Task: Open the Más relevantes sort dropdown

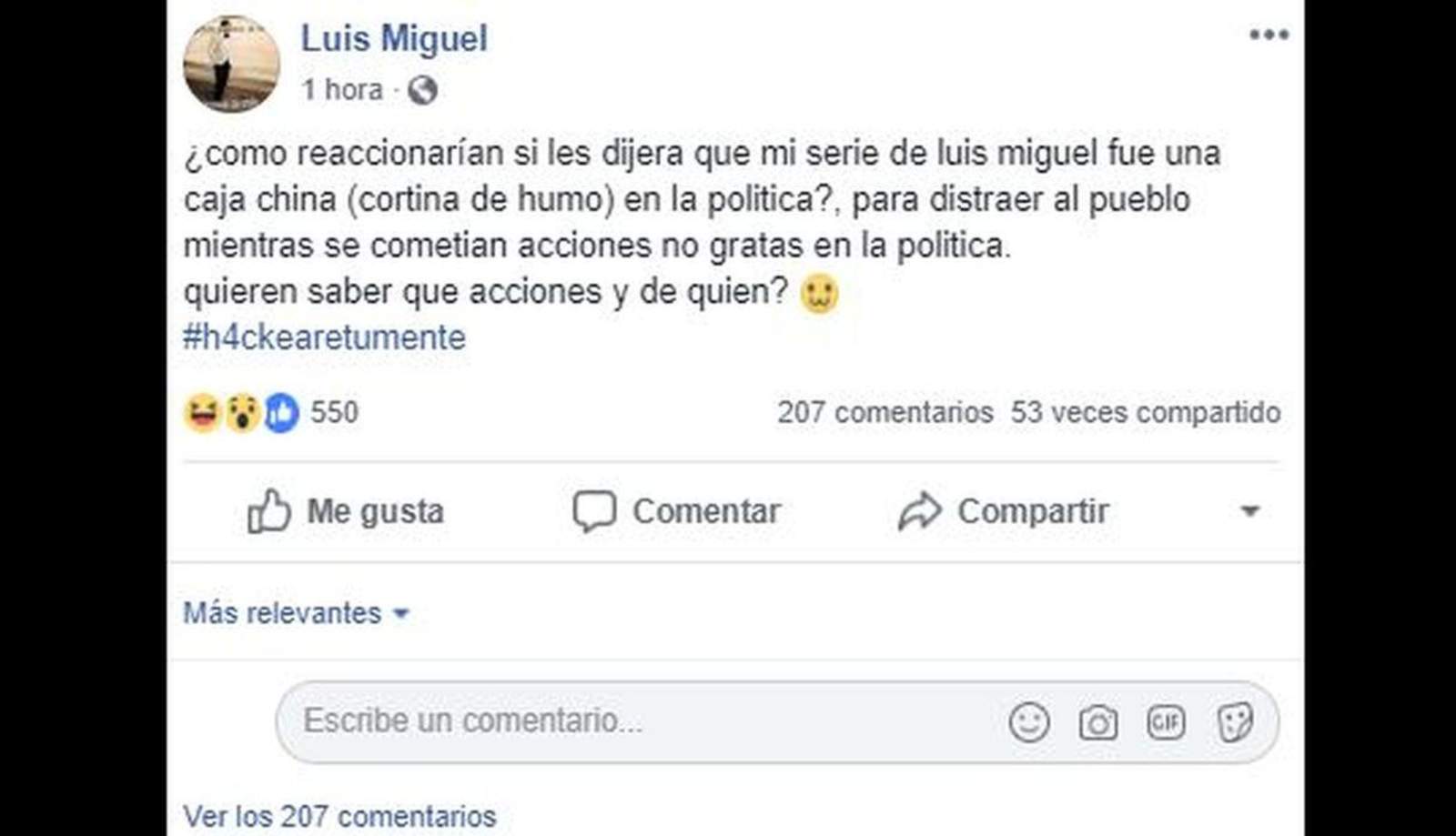Action: [x=296, y=613]
